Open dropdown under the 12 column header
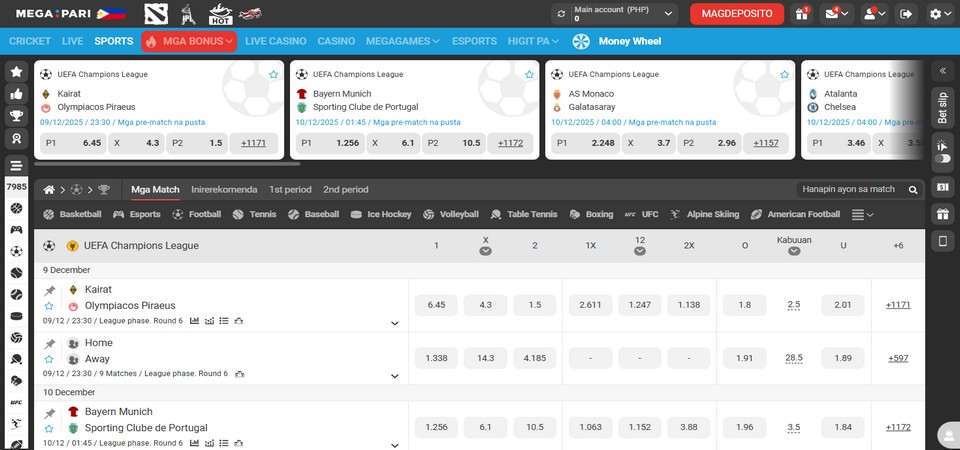Viewport: 960px width, 450px height. coord(640,251)
